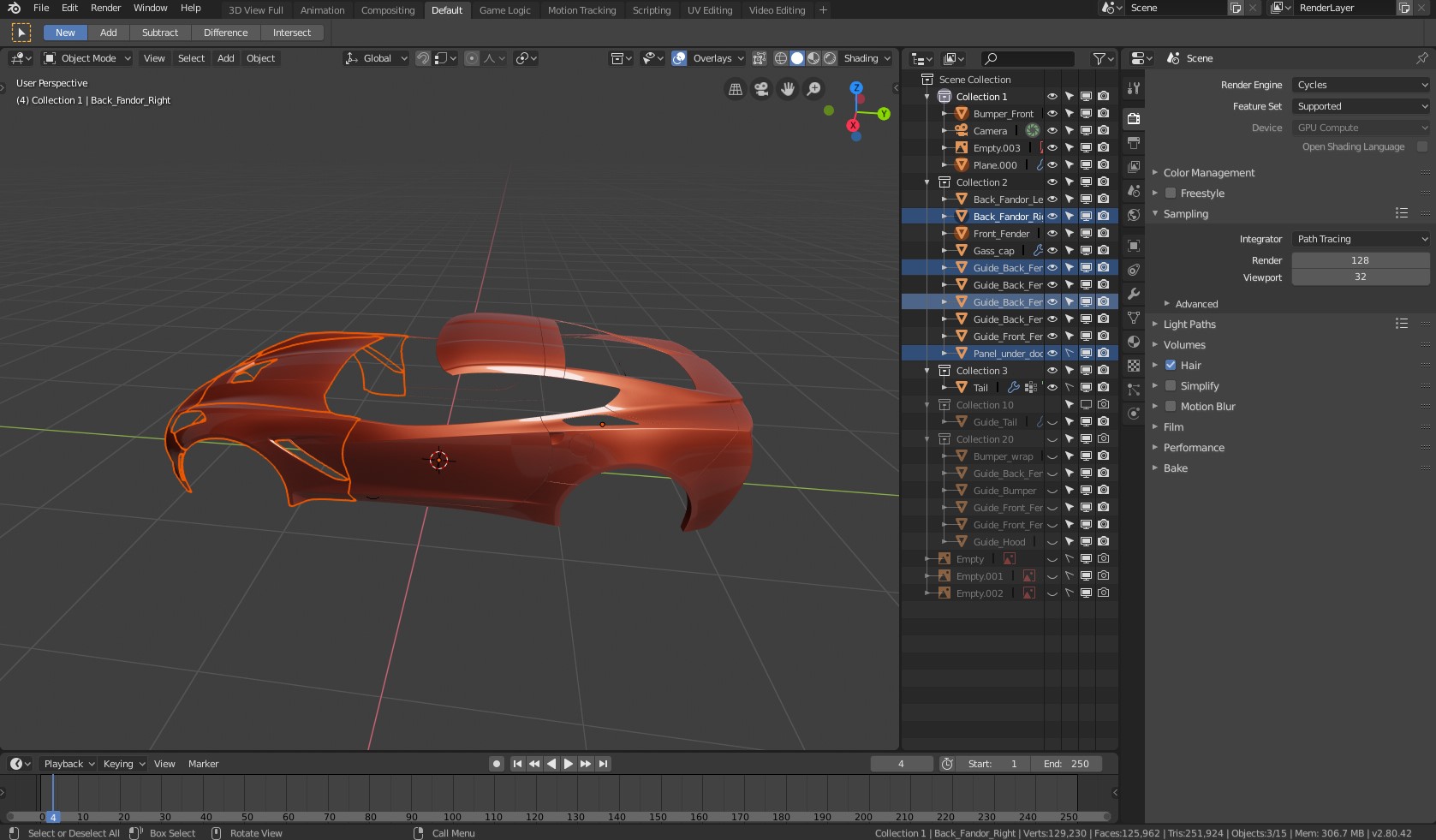Show the hidden Guide_Tail object
The image size is (1436, 840).
1052,421
